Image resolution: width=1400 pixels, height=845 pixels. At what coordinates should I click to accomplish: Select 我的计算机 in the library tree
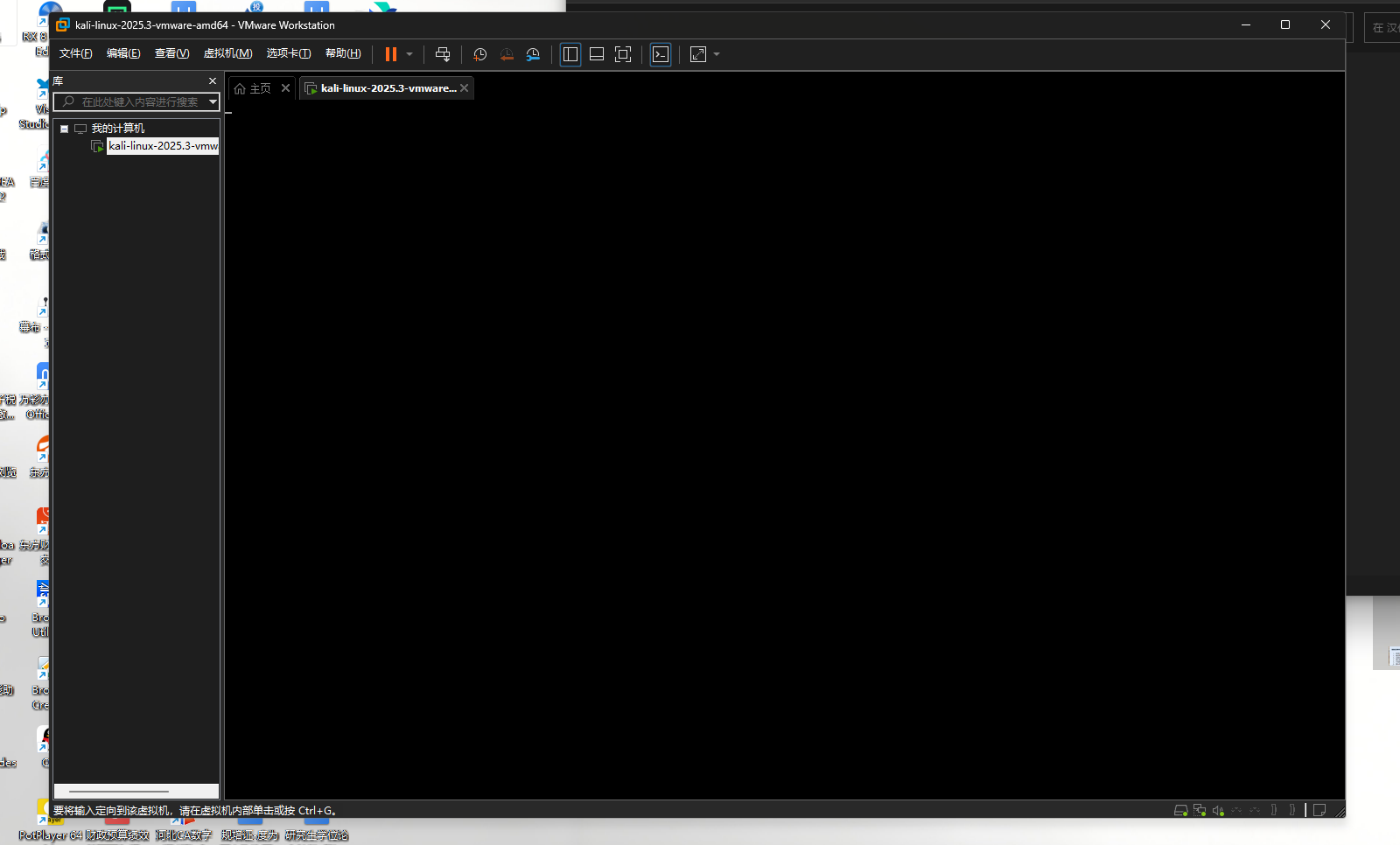point(118,129)
